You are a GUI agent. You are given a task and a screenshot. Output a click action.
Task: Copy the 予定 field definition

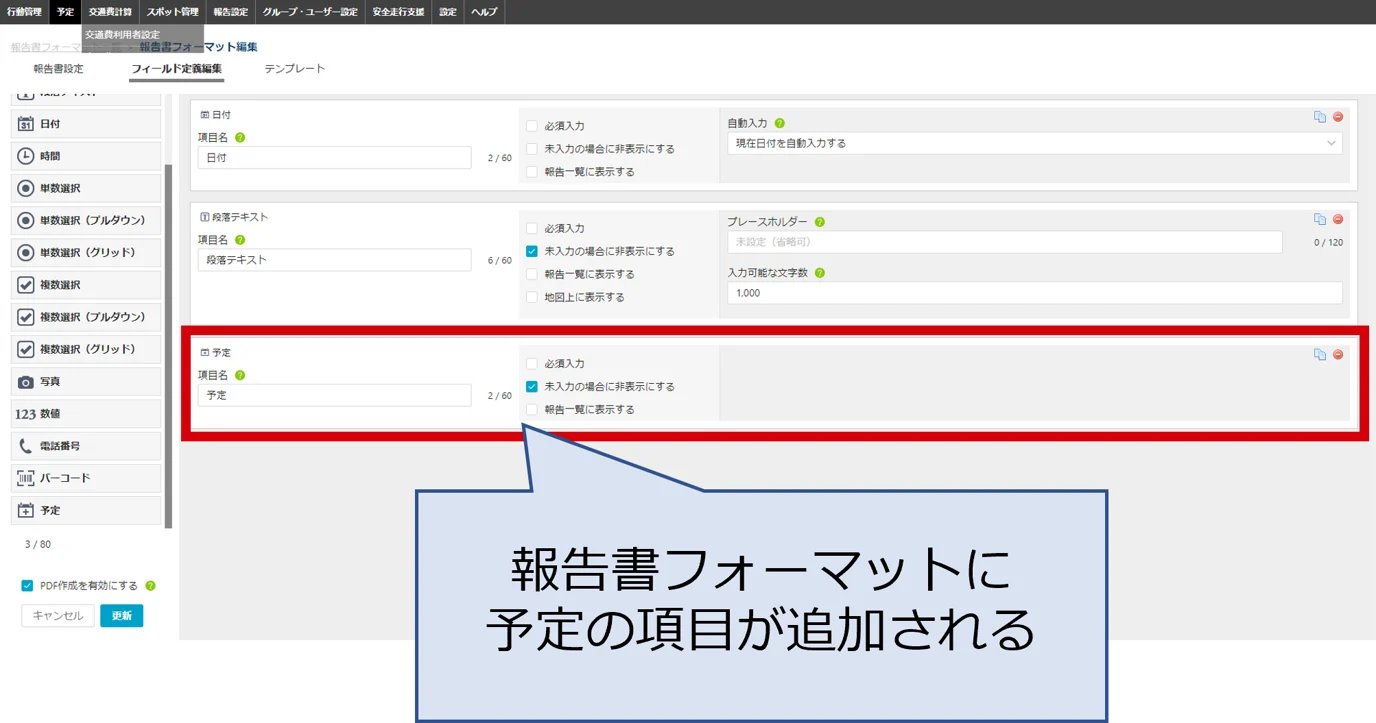coord(1320,355)
